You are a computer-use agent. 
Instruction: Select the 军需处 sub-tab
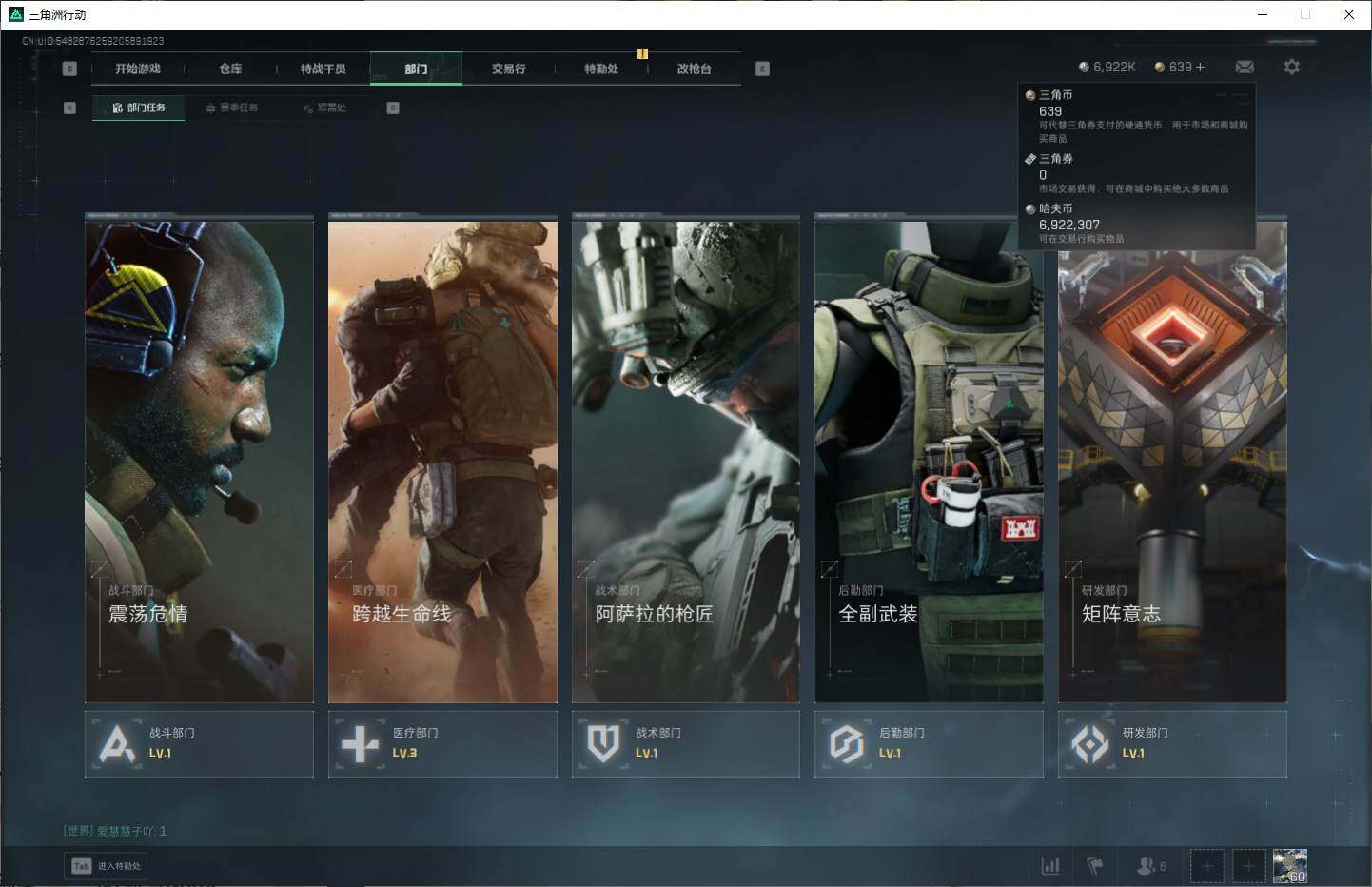point(325,108)
